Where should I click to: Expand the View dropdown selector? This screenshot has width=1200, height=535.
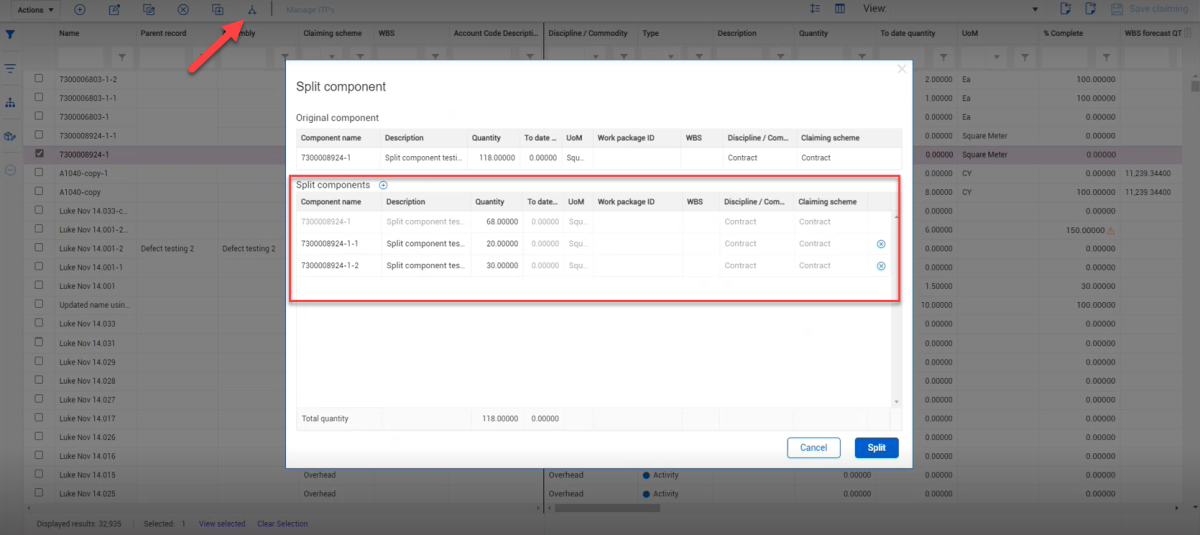pos(1035,9)
